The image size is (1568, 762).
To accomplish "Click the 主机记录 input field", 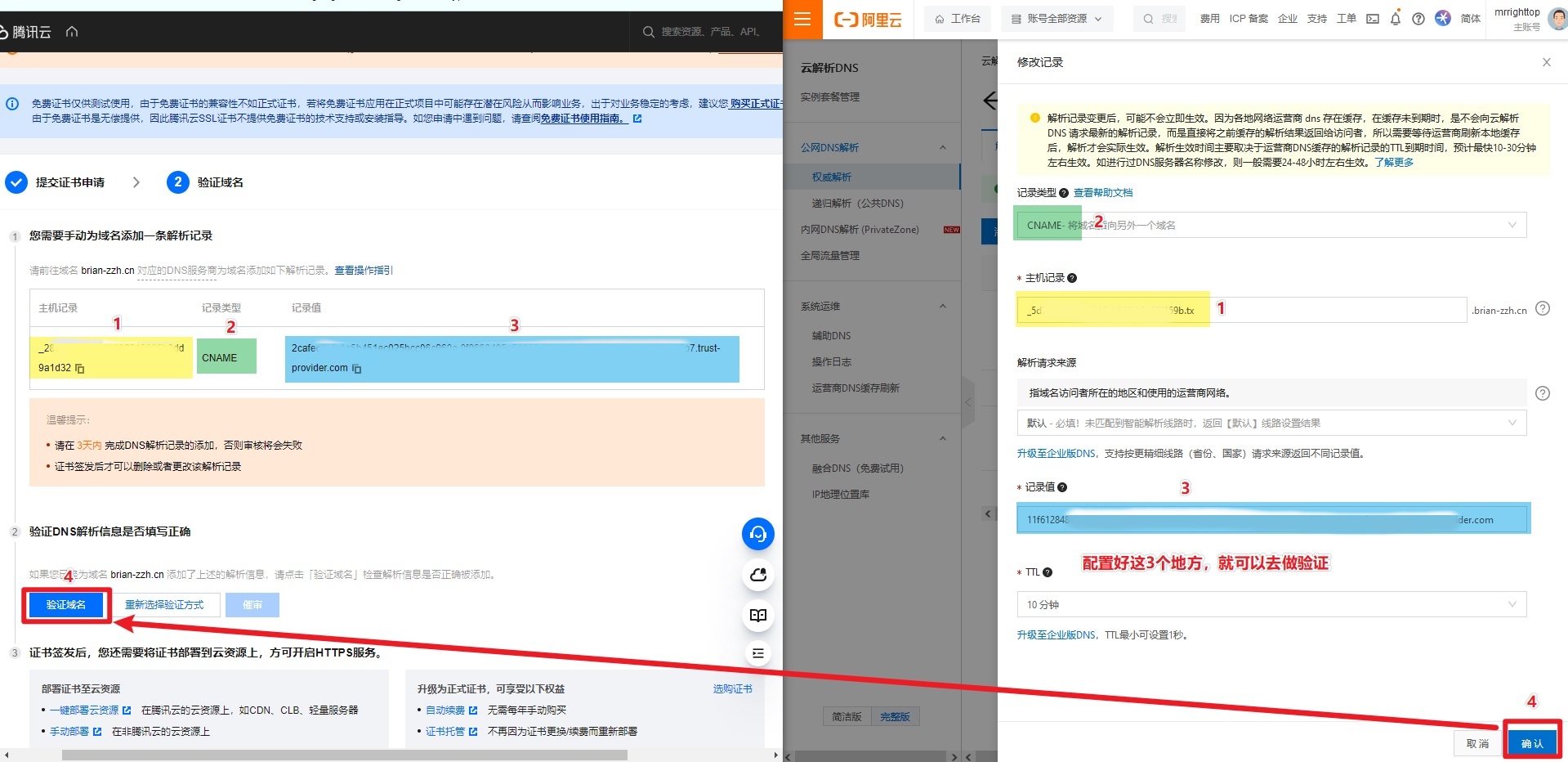I will pos(1242,310).
